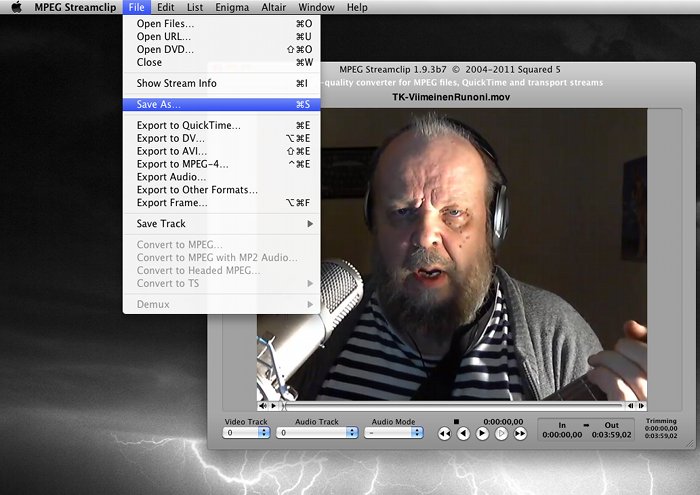The width and height of the screenshot is (700, 495).
Task: Open the List menu
Action: click(x=195, y=7)
